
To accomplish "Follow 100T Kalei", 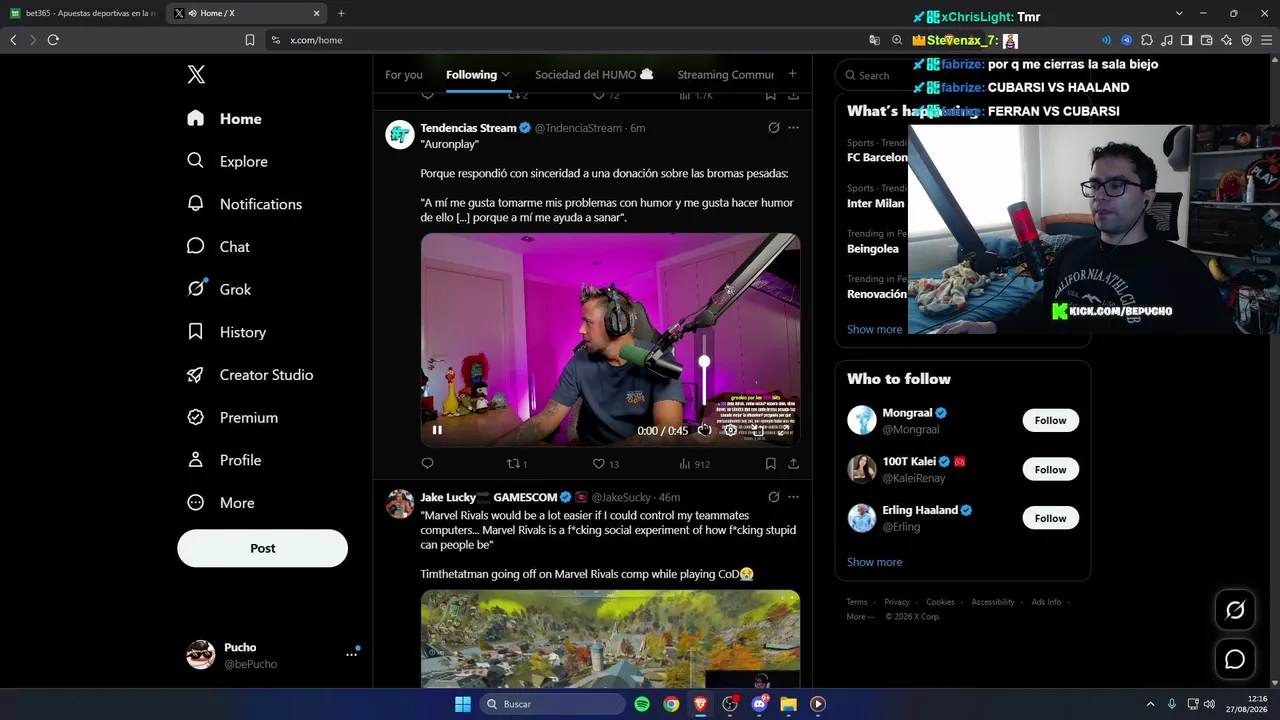I will click(1050, 470).
